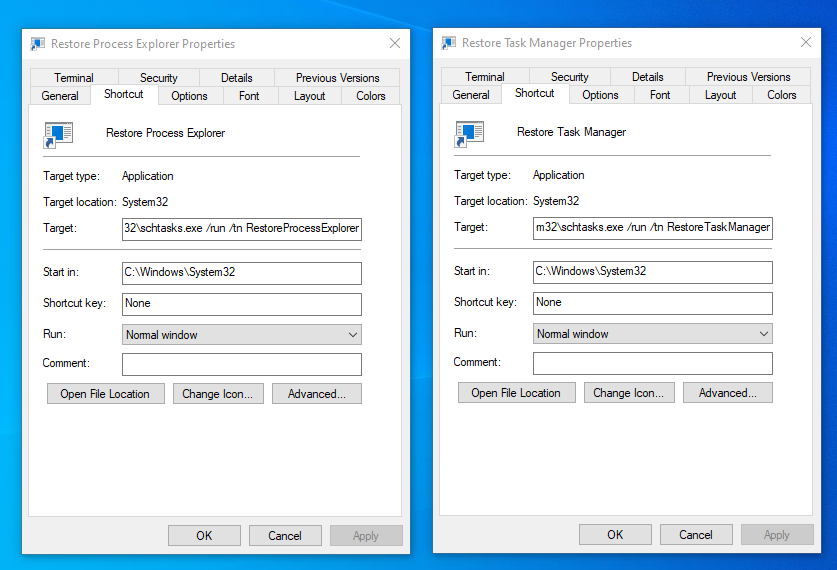This screenshot has height=570, width=837.
Task: Open the Details tab in Task Manager properties
Action: [x=648, y=77]
